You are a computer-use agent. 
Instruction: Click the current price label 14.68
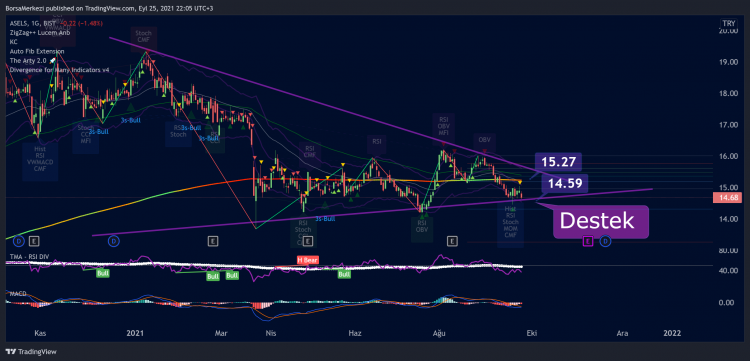coord(727,197)
